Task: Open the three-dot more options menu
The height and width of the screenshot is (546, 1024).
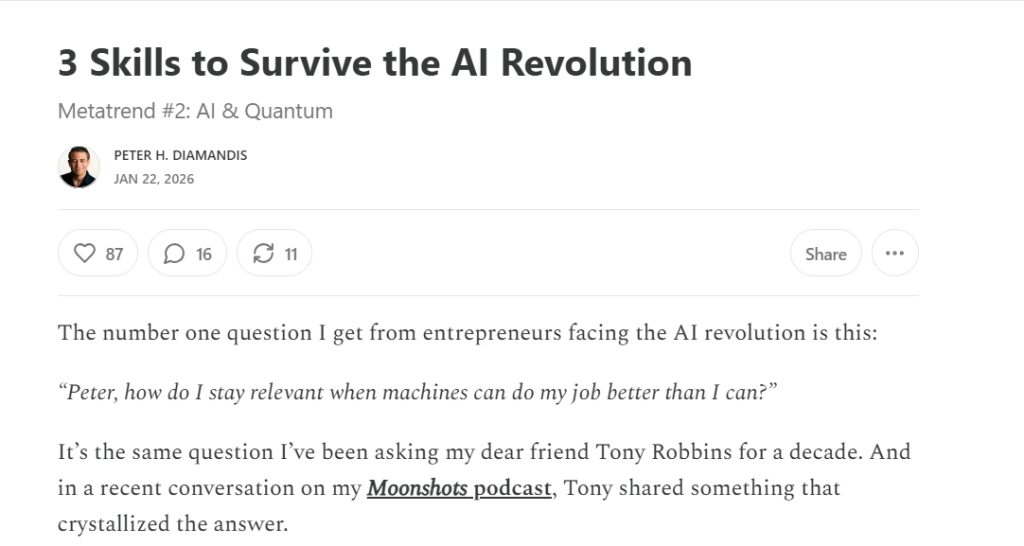Action: point(895,253)
